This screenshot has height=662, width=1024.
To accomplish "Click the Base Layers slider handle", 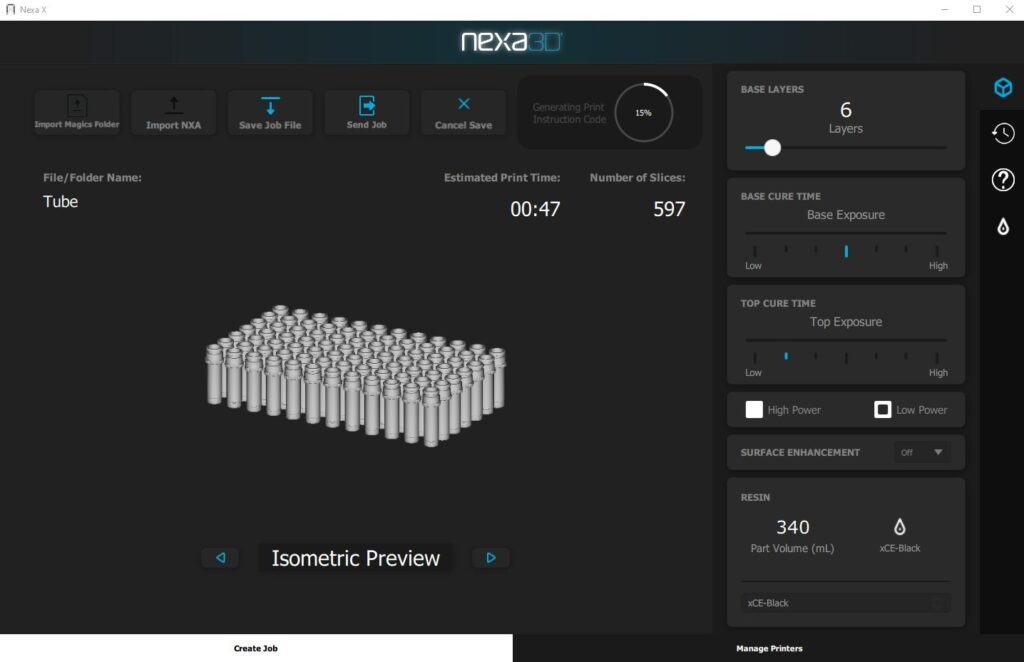I will pos(772,147).
